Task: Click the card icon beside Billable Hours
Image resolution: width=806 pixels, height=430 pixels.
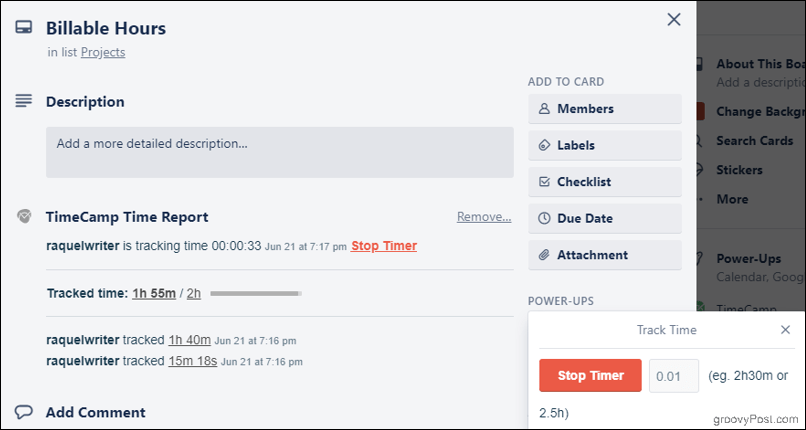Action: 24,27
